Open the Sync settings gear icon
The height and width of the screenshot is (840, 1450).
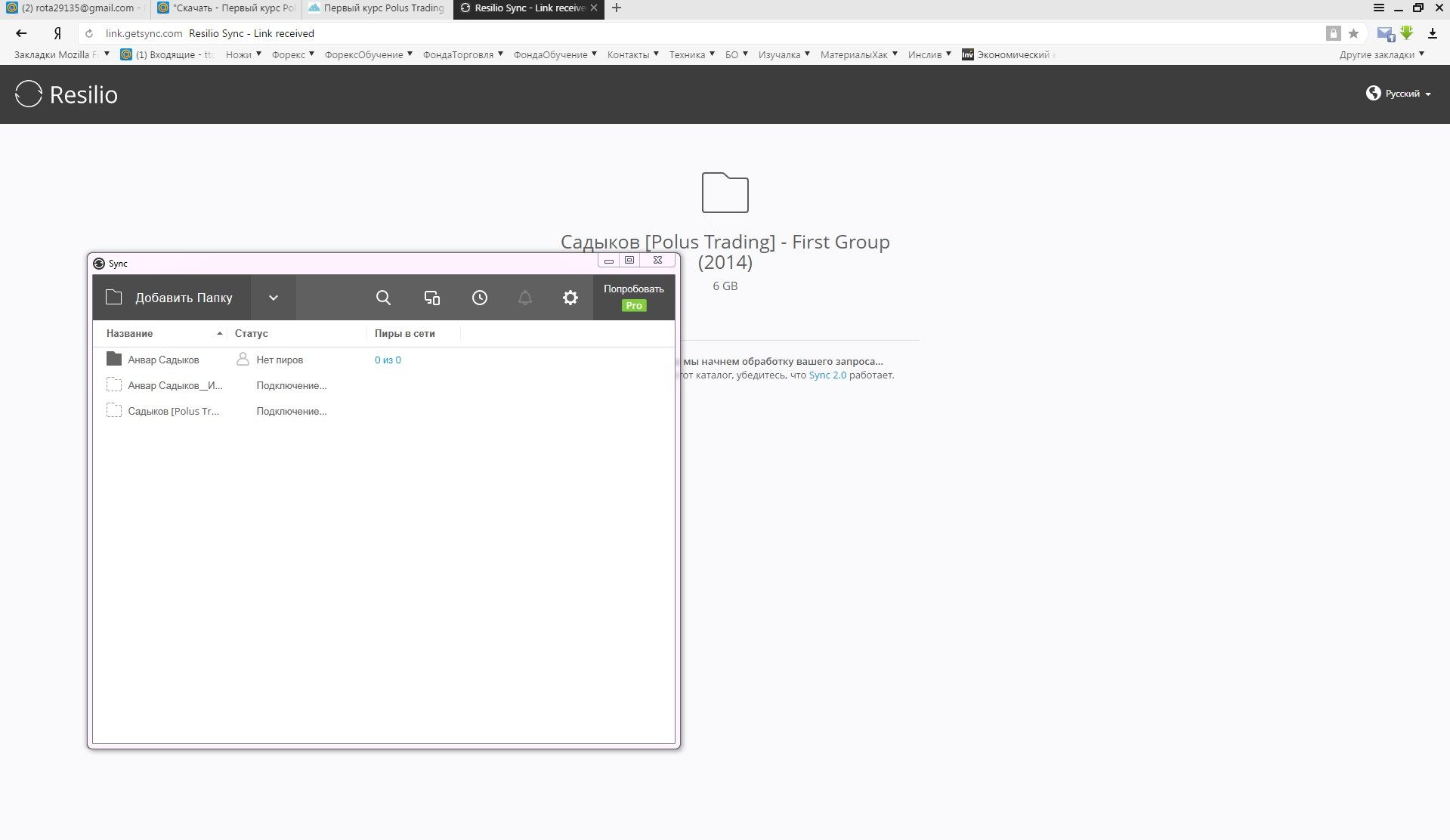(x=570, y=298)
